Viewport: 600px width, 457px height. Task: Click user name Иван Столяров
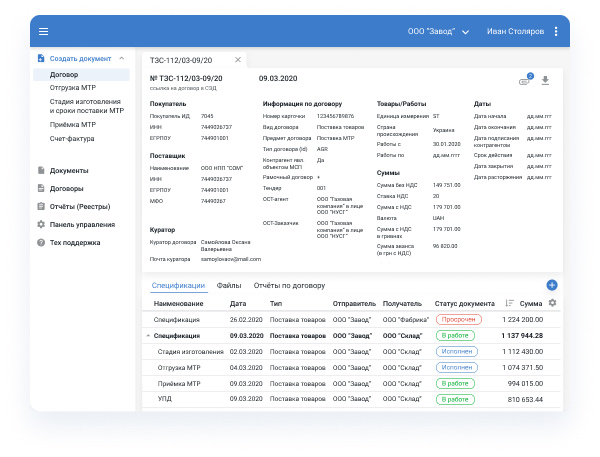tap(515, 31)
